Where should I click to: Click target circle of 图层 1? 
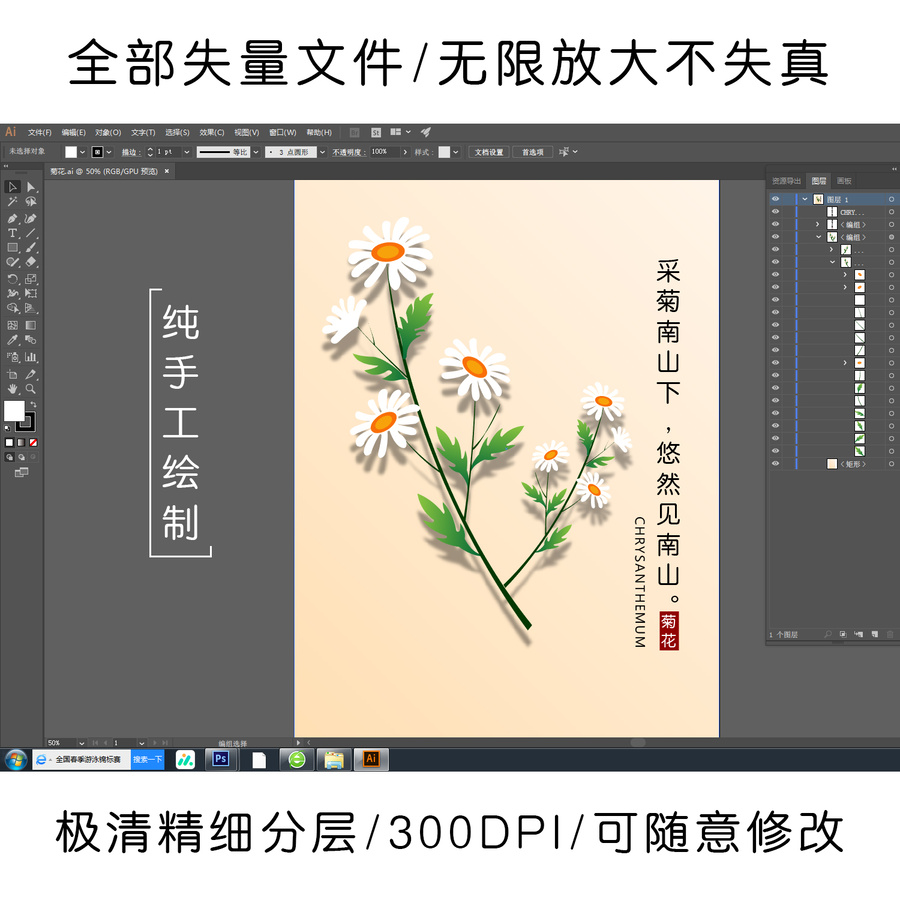pyautogui.click(x=891, y=199)
